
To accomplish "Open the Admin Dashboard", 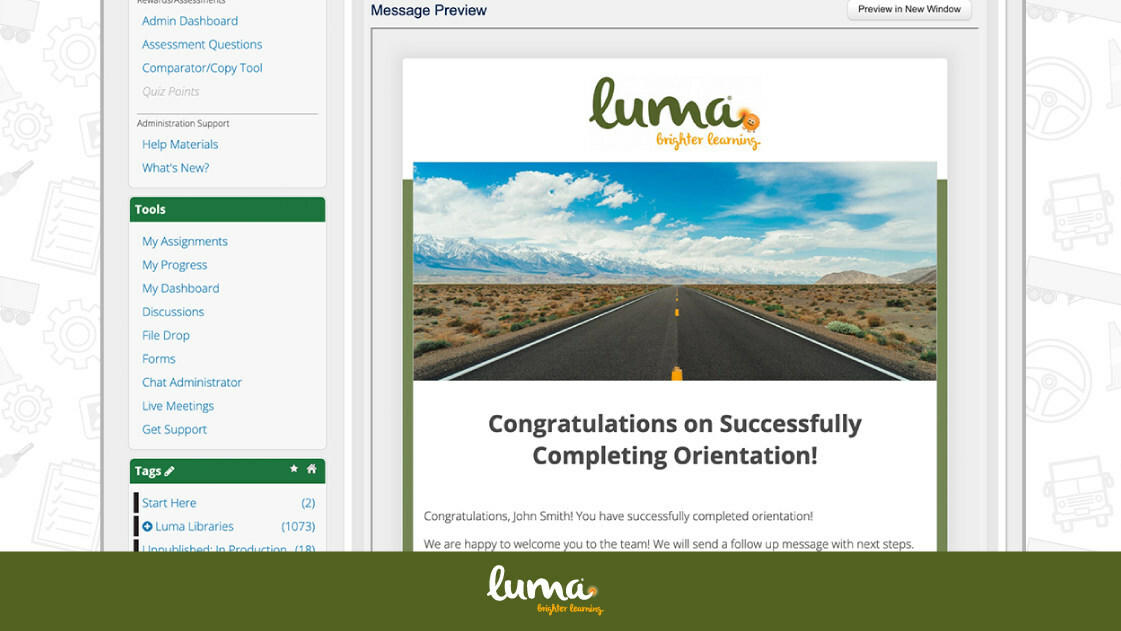I will click(x=189, y=20).
